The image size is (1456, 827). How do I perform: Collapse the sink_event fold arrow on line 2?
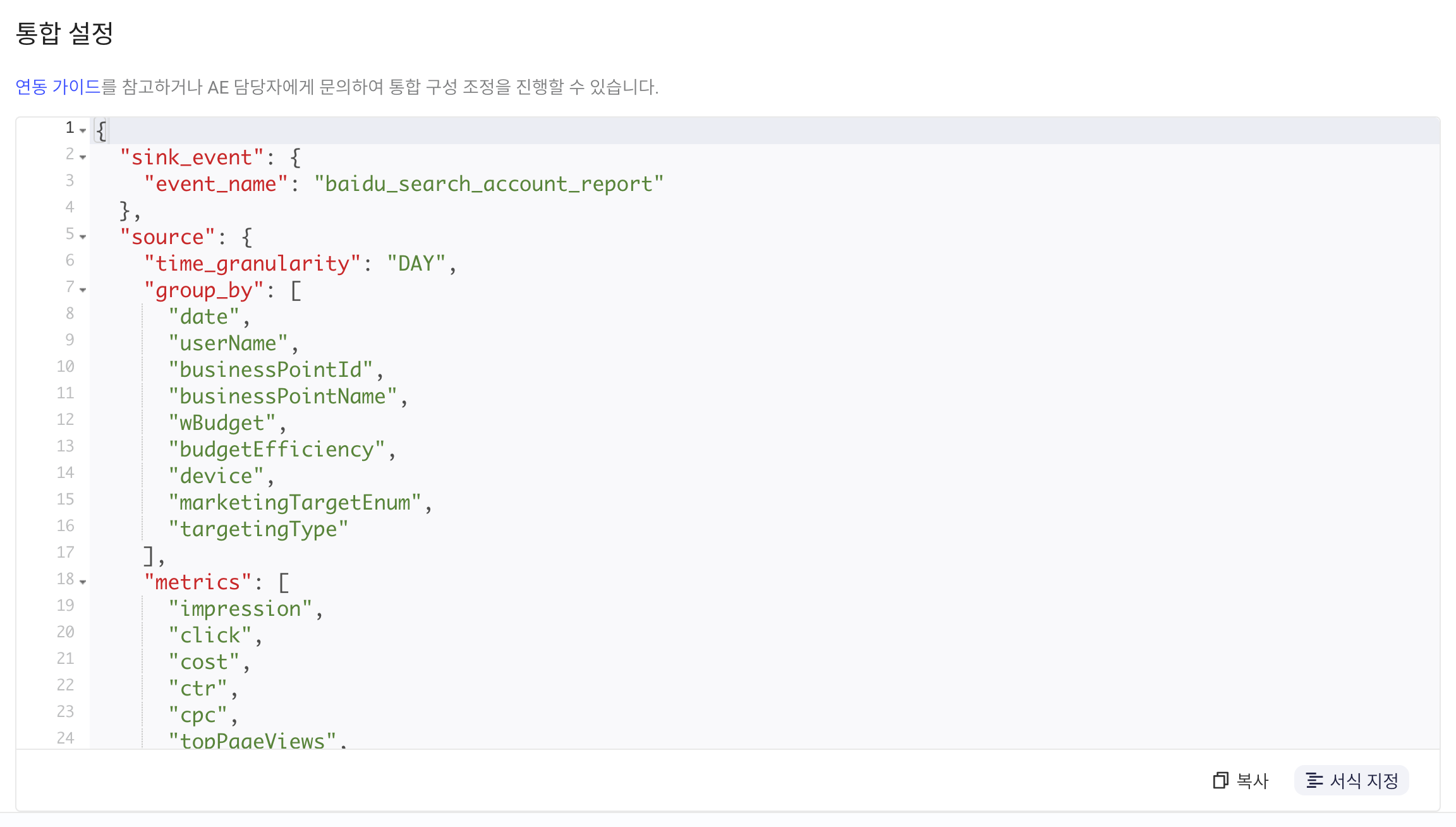point(83,157)
